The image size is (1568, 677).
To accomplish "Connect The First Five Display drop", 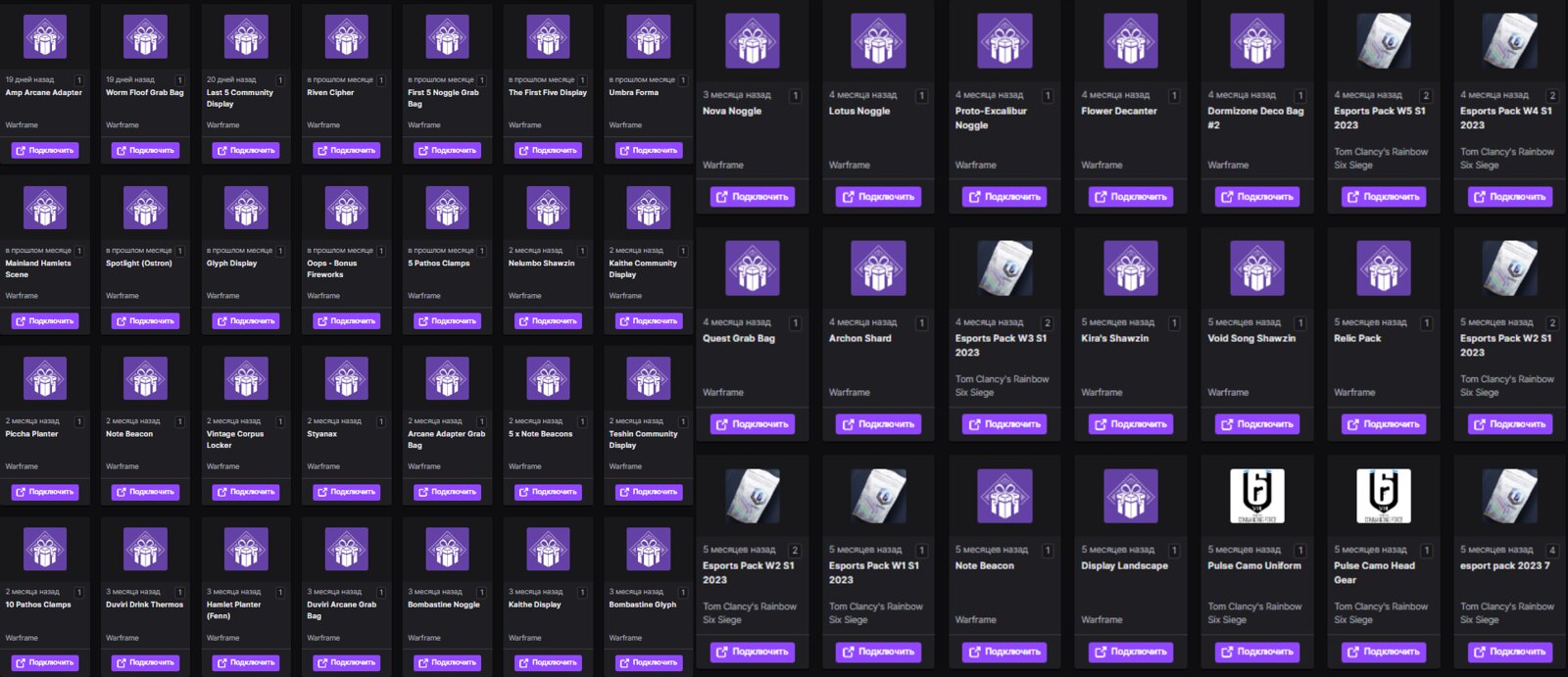I will (548, 151).
